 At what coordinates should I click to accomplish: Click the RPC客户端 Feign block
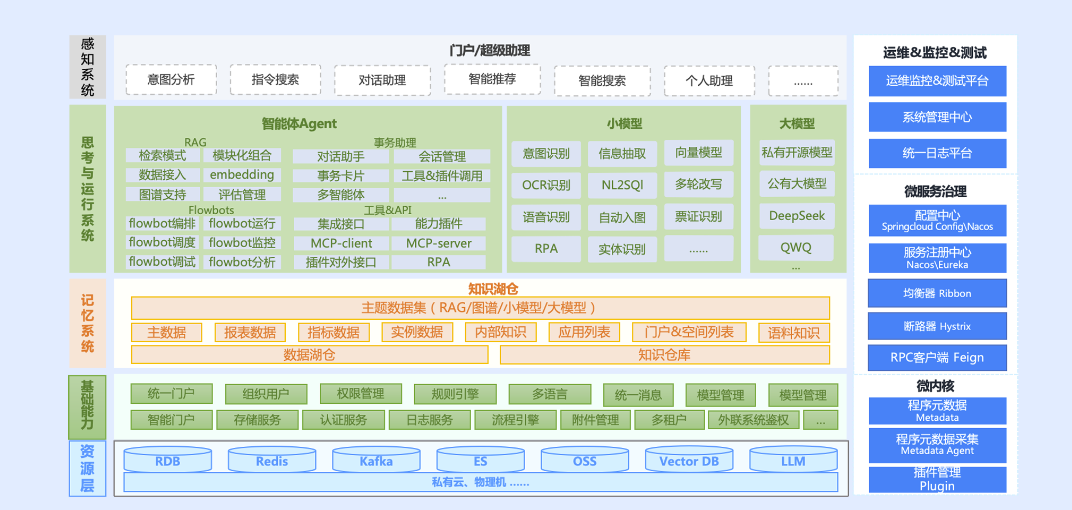(x=937, y=357)
